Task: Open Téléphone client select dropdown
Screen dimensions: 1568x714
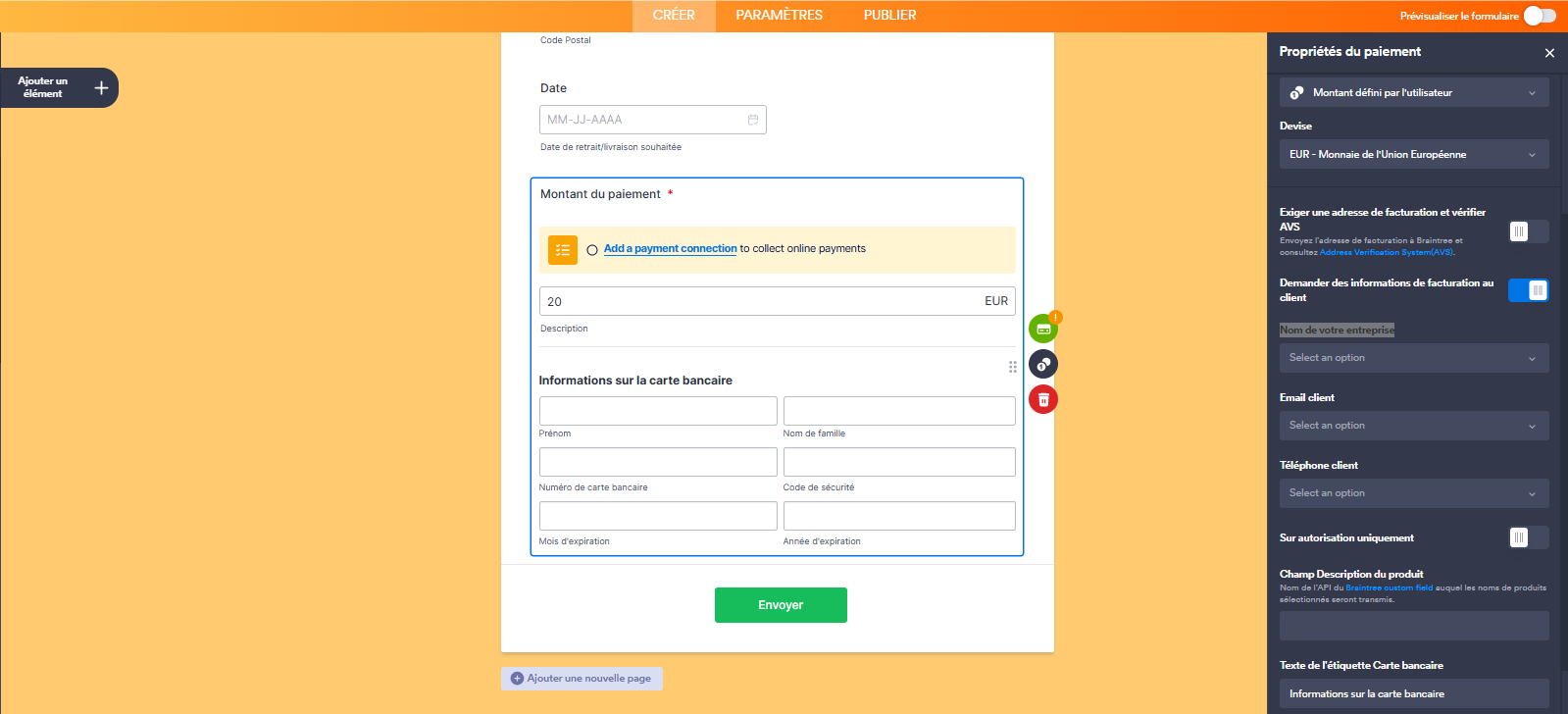Action: point(1414,493)
